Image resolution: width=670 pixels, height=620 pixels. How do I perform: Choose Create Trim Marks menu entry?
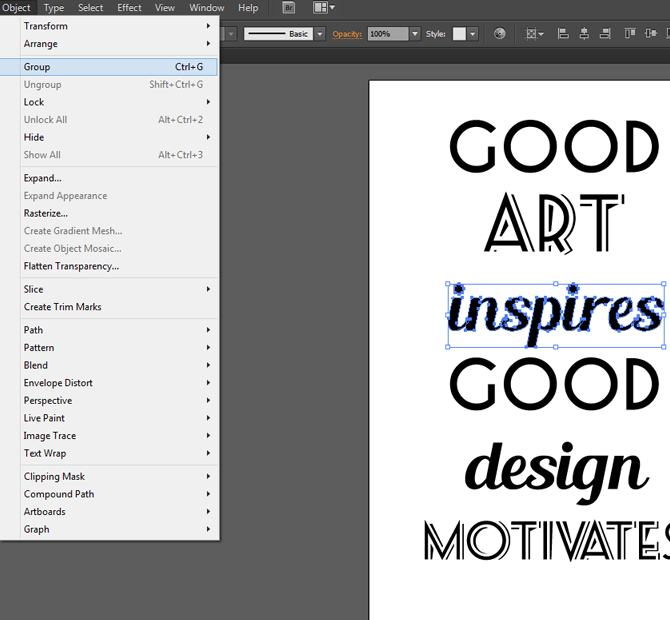point(63,307)
